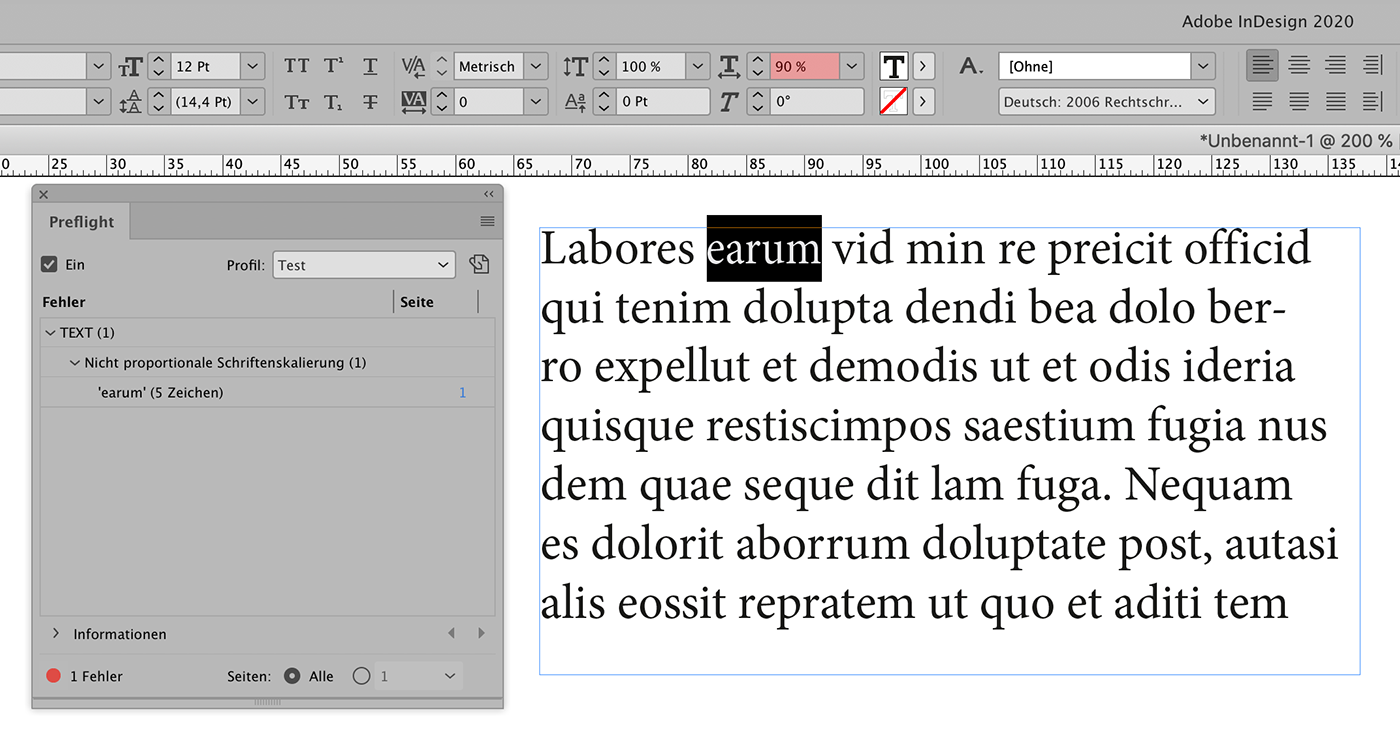
Task: Click the blue page 1 link
Action: (x=462, y=393)
